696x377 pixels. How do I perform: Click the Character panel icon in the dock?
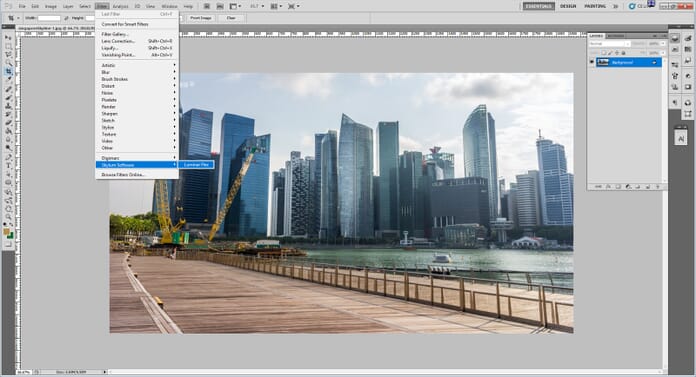coord(681,139)
